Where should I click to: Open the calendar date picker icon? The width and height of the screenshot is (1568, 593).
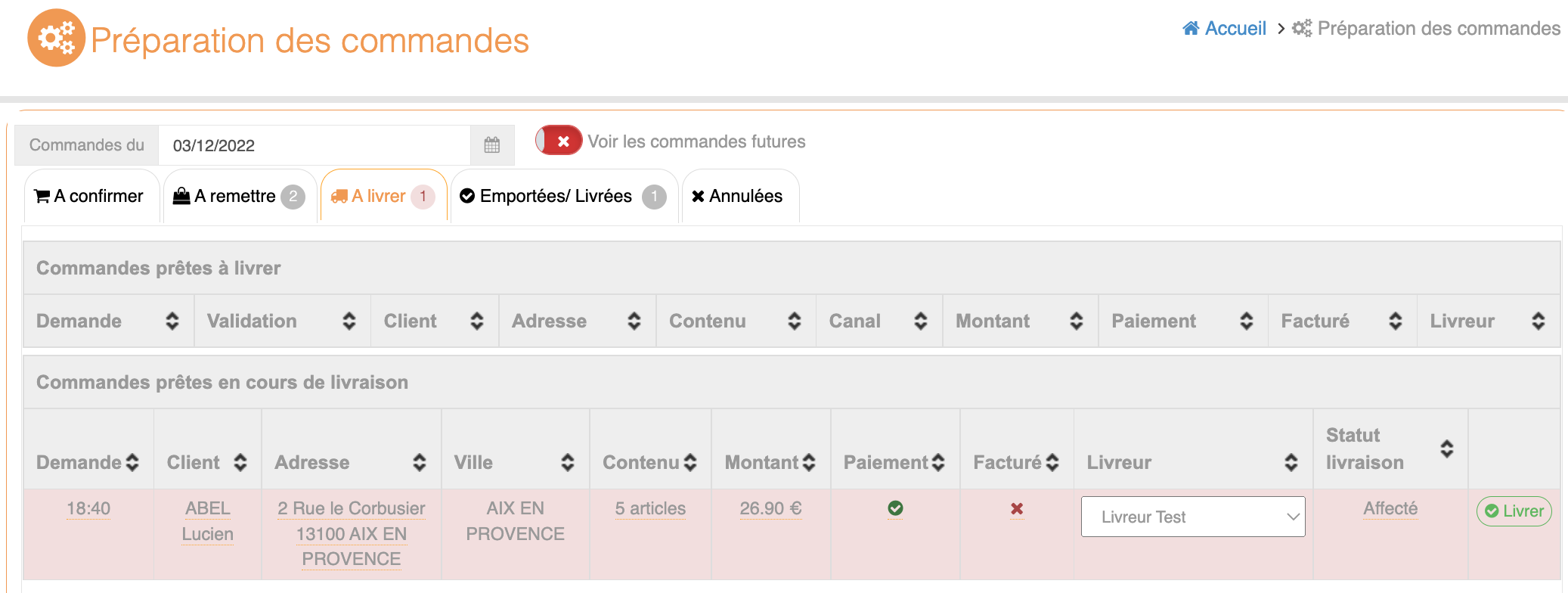click(x=492, y=145)
